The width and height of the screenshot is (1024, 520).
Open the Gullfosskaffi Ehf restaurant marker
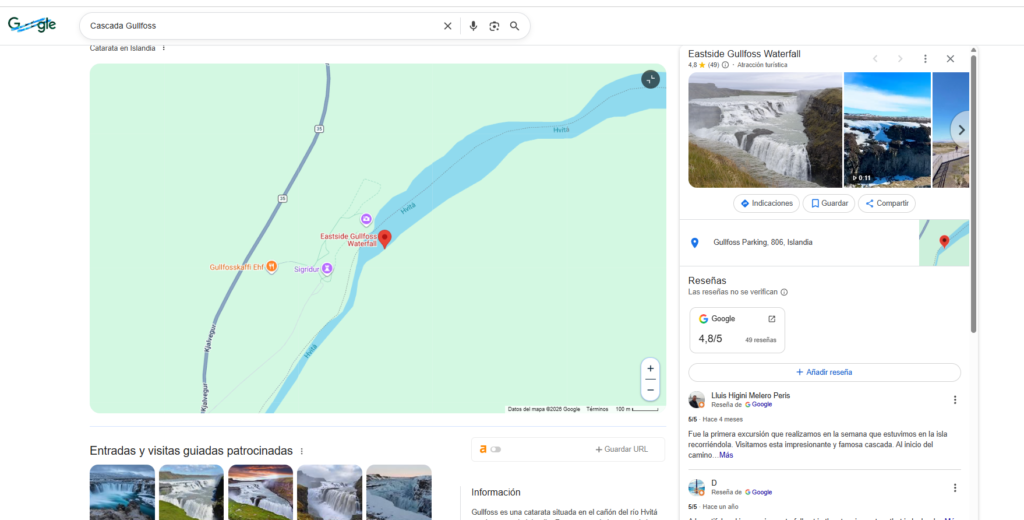tap(272, 267)
